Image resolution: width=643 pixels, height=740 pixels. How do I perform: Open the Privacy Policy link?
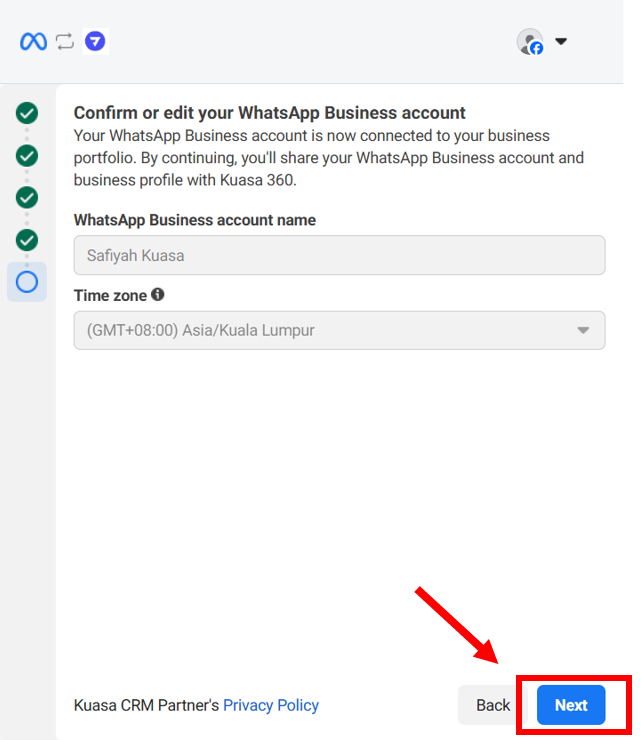point(271,705)
